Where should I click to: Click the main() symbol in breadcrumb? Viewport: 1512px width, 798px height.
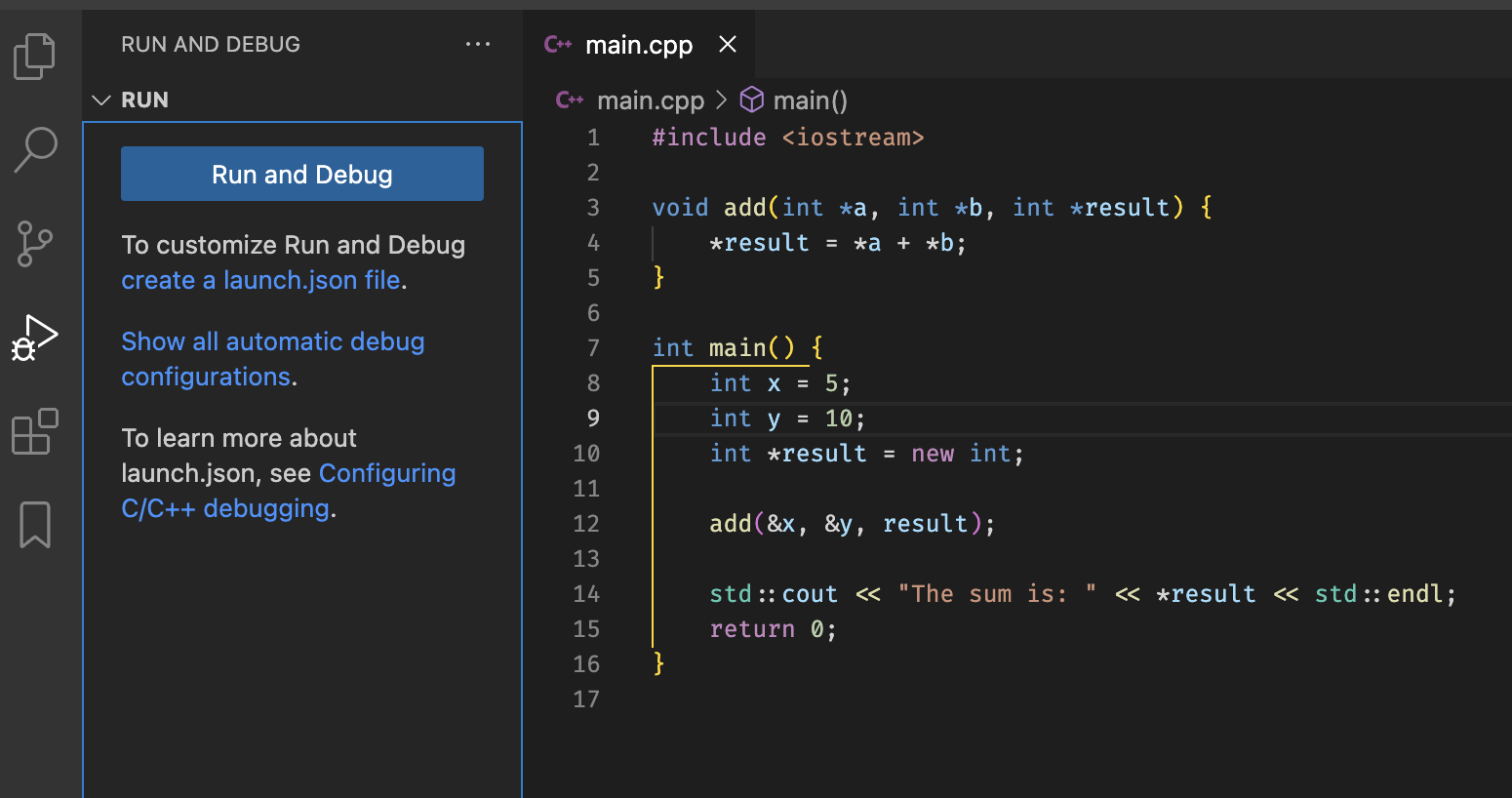pyautogui.click(x=810, y=100)
